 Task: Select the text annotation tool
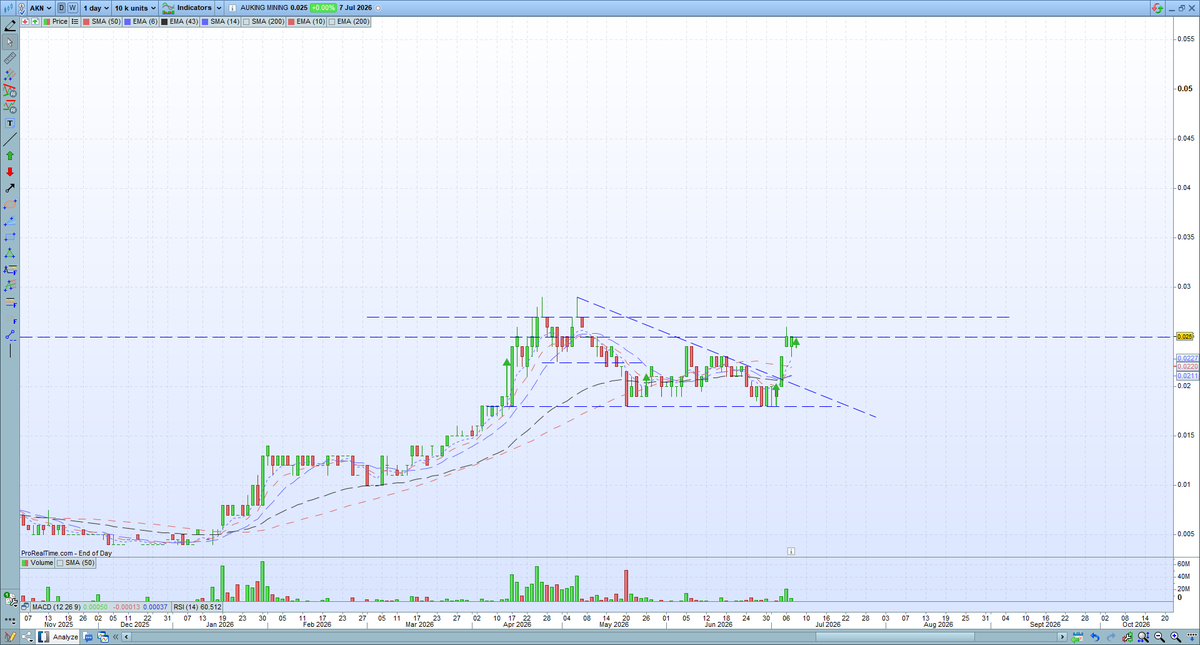tap(10, 123)
